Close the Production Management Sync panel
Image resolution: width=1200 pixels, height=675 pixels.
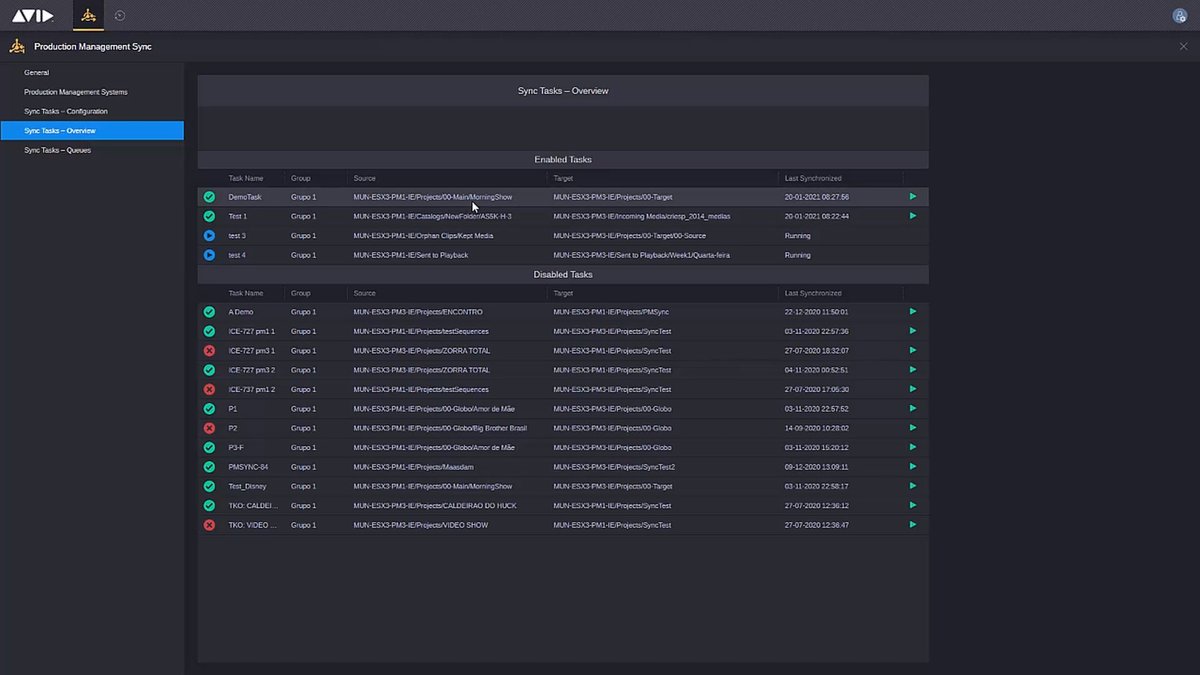click(x=1184, y=46)
